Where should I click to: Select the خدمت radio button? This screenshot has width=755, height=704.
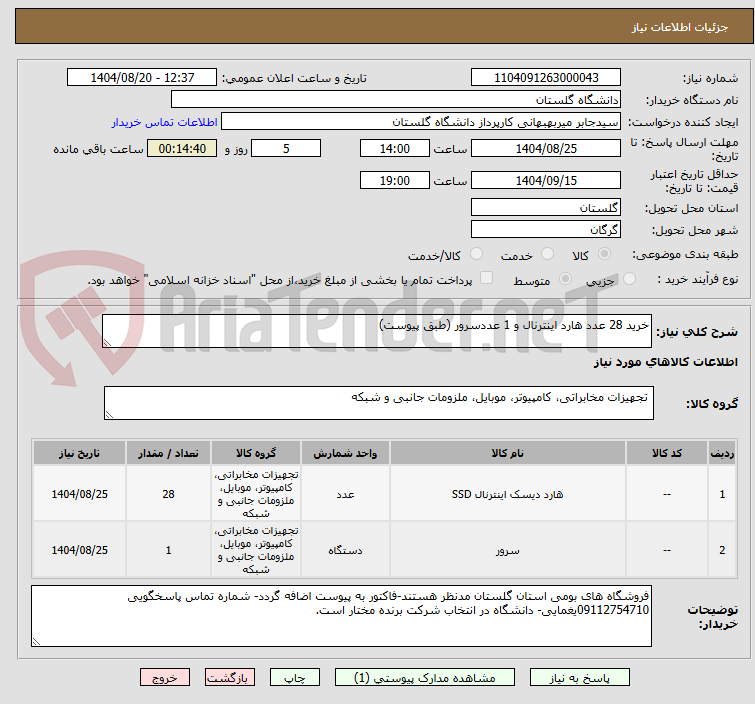coord(547,254)
